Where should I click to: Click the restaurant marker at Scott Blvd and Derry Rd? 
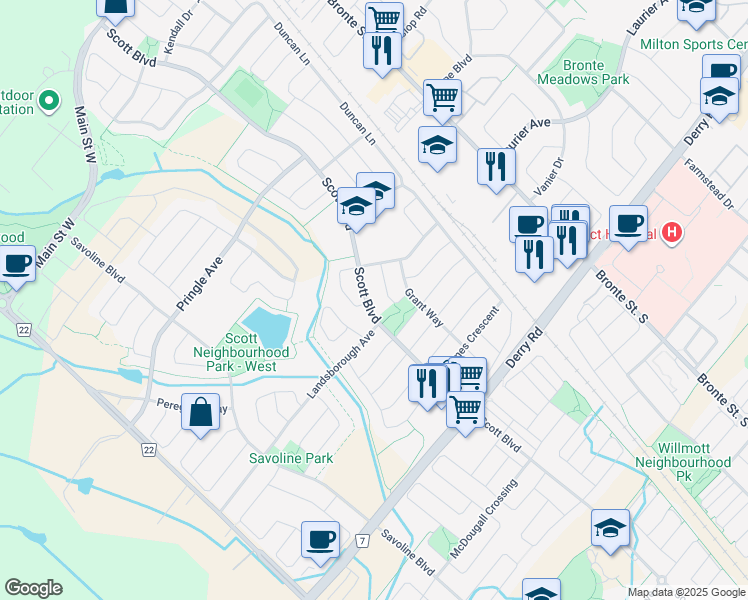(x=427, y=385)
